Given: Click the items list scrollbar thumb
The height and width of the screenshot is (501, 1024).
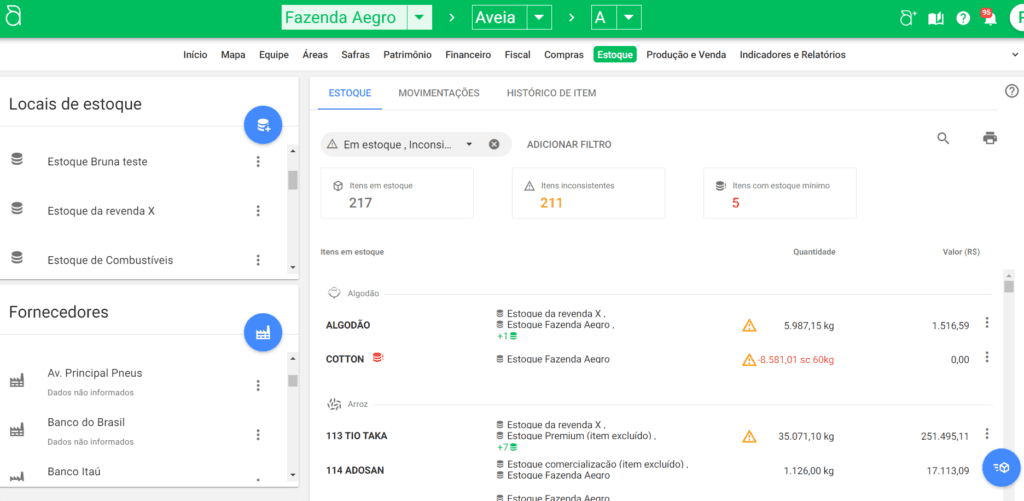Looking at the screenshot, I should click(x=1009, y=286).
